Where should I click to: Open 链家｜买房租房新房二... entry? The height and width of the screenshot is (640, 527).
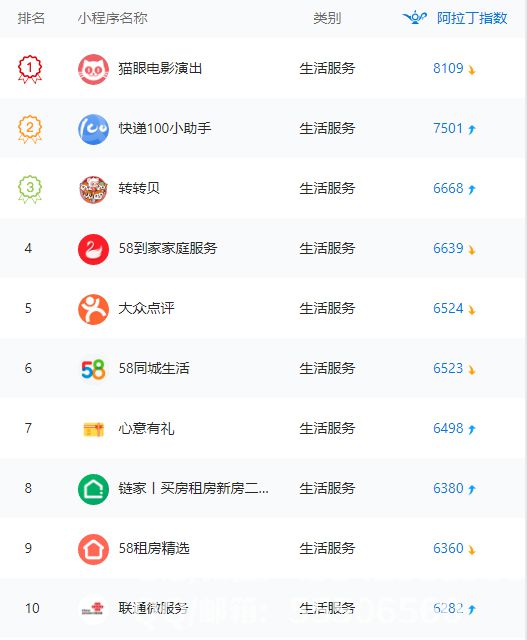click(x=193, y=488)
